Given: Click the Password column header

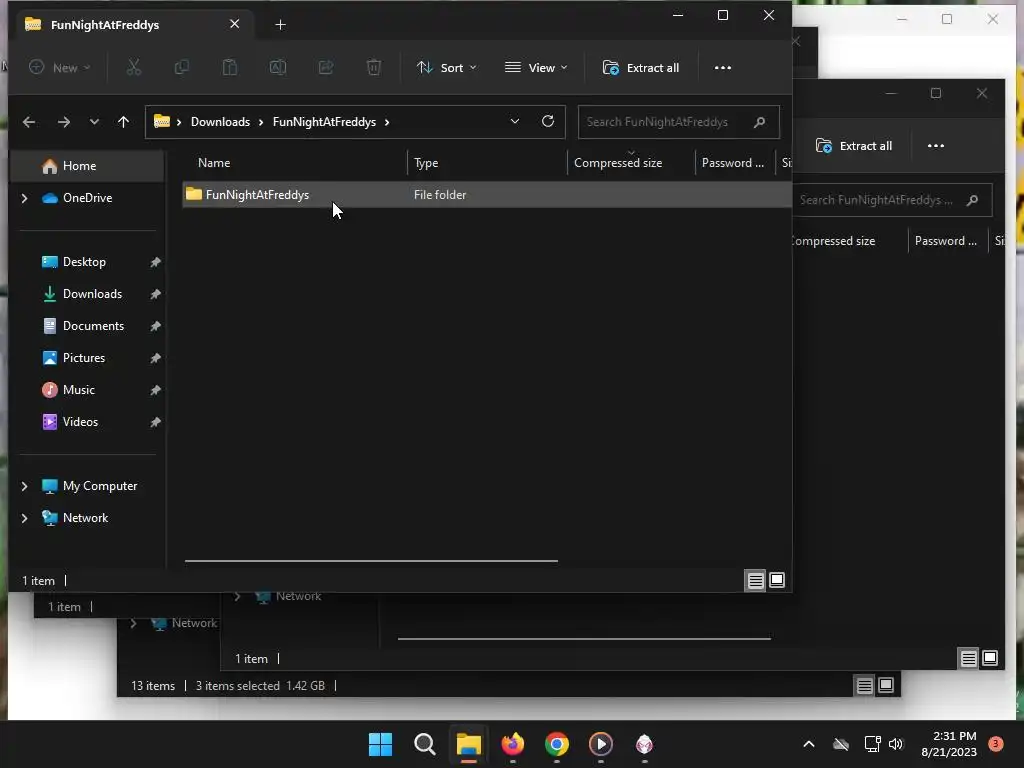Looking at the screenshot, I should point(733,163).
